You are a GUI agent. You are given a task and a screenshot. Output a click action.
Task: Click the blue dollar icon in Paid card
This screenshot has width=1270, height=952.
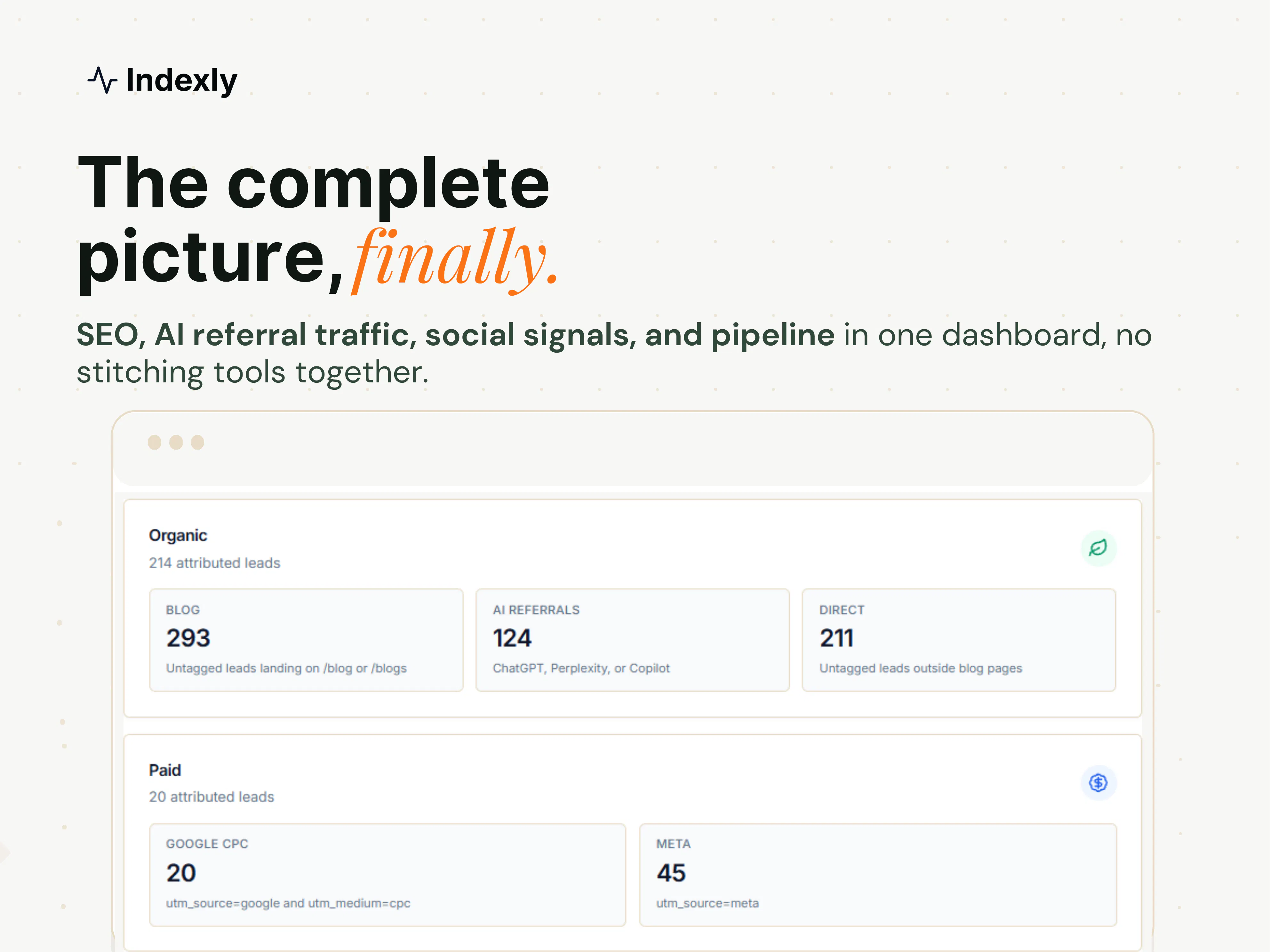(1098, 783)
